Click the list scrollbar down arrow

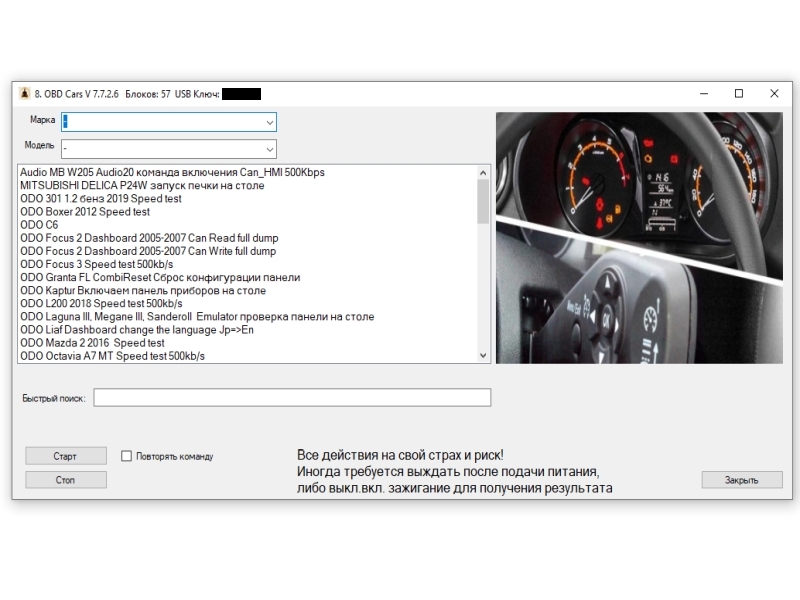483,356
